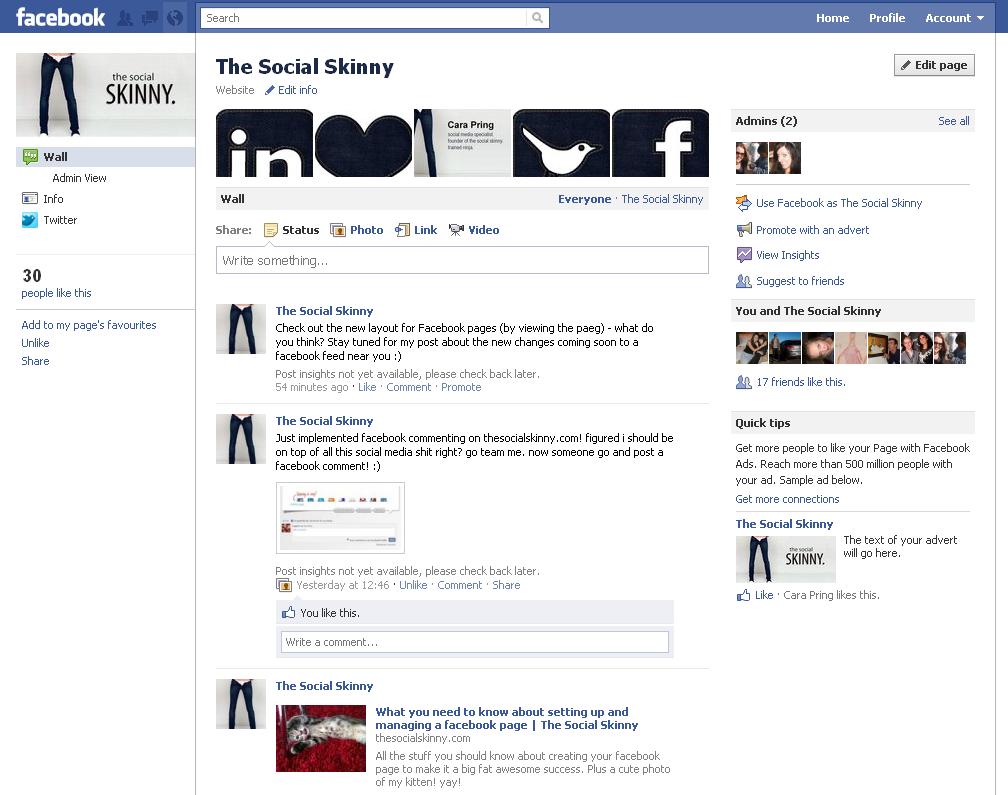Click the Status share icon
Viewport: 1008px width, 795px height.
(x=271, y=230)
